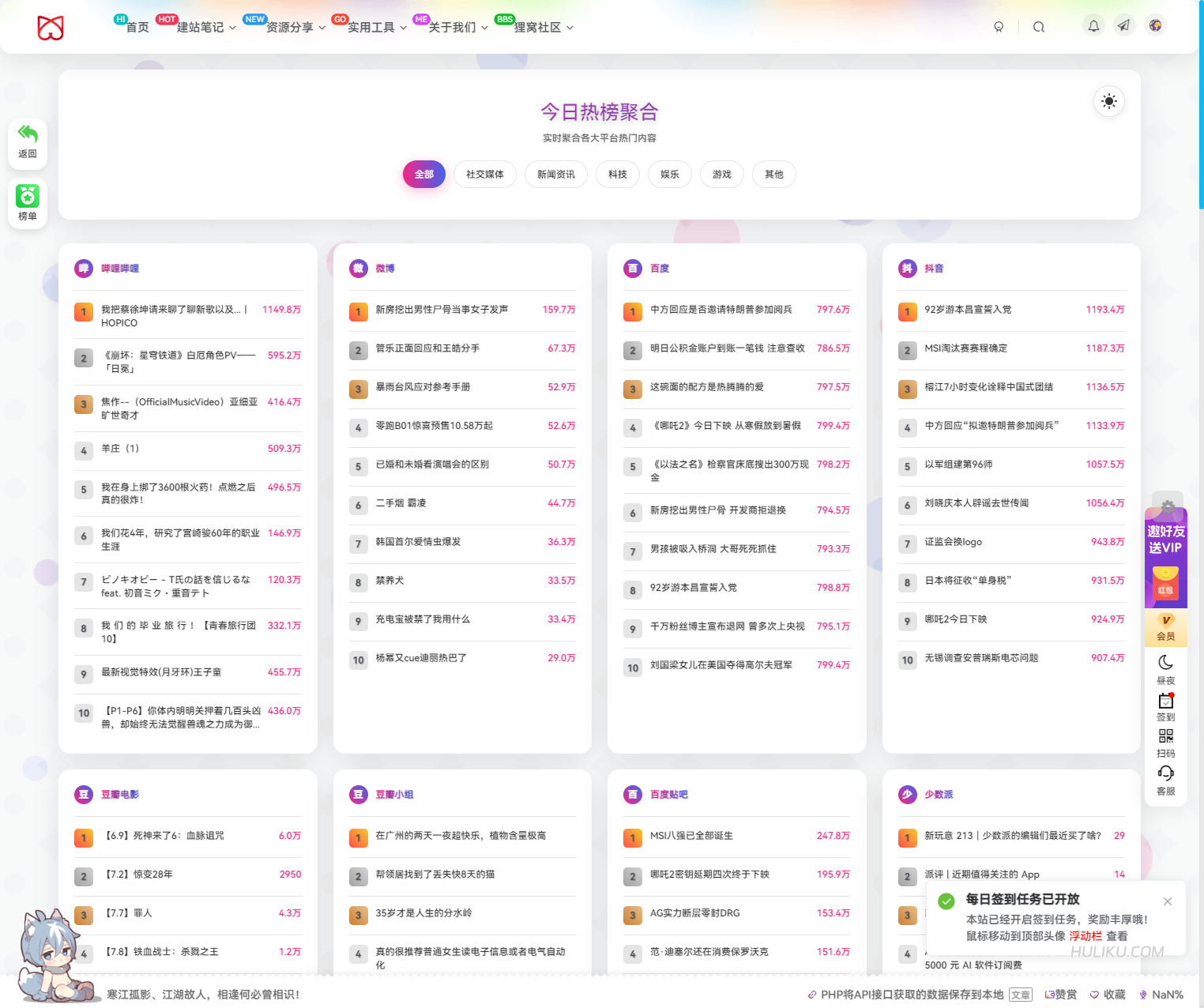Expand the 建站笔记 dropdown menu
1204x1008 pixels.
[205, 28]
